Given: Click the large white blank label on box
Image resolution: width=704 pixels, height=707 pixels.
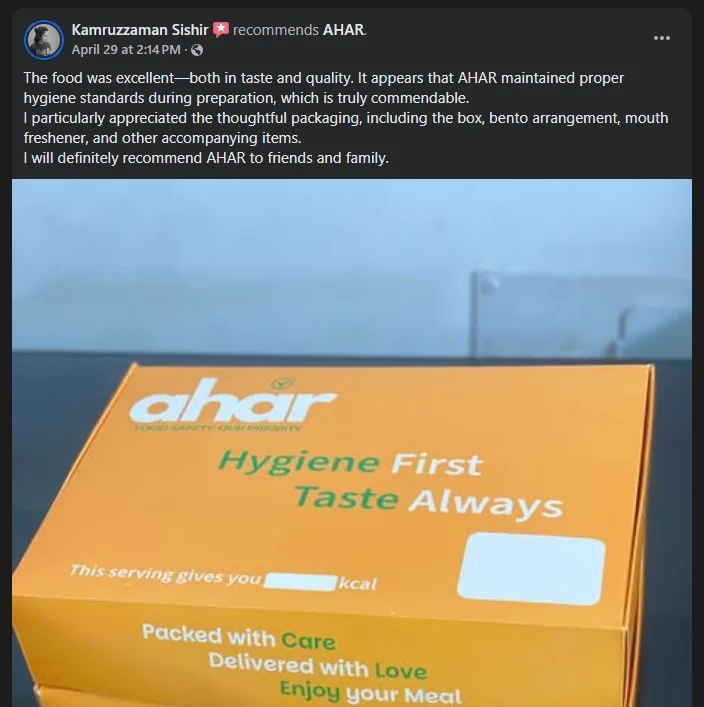Looking at the screenshot, I should (531, 568).
